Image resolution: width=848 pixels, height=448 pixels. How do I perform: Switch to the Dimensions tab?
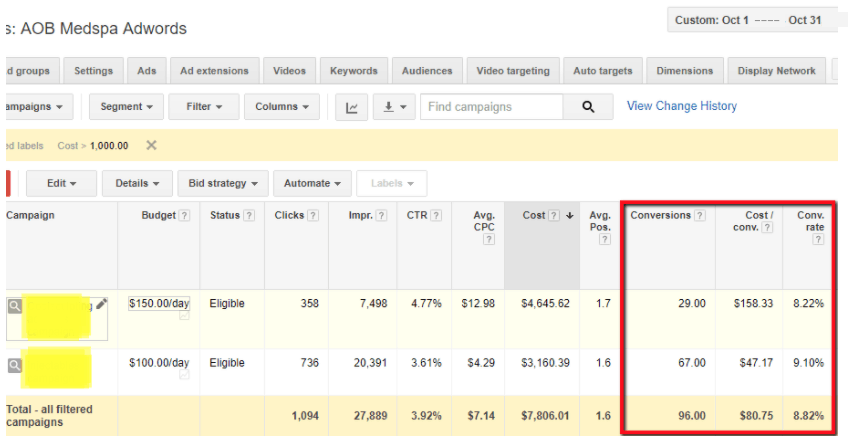(x=685, y=71)
